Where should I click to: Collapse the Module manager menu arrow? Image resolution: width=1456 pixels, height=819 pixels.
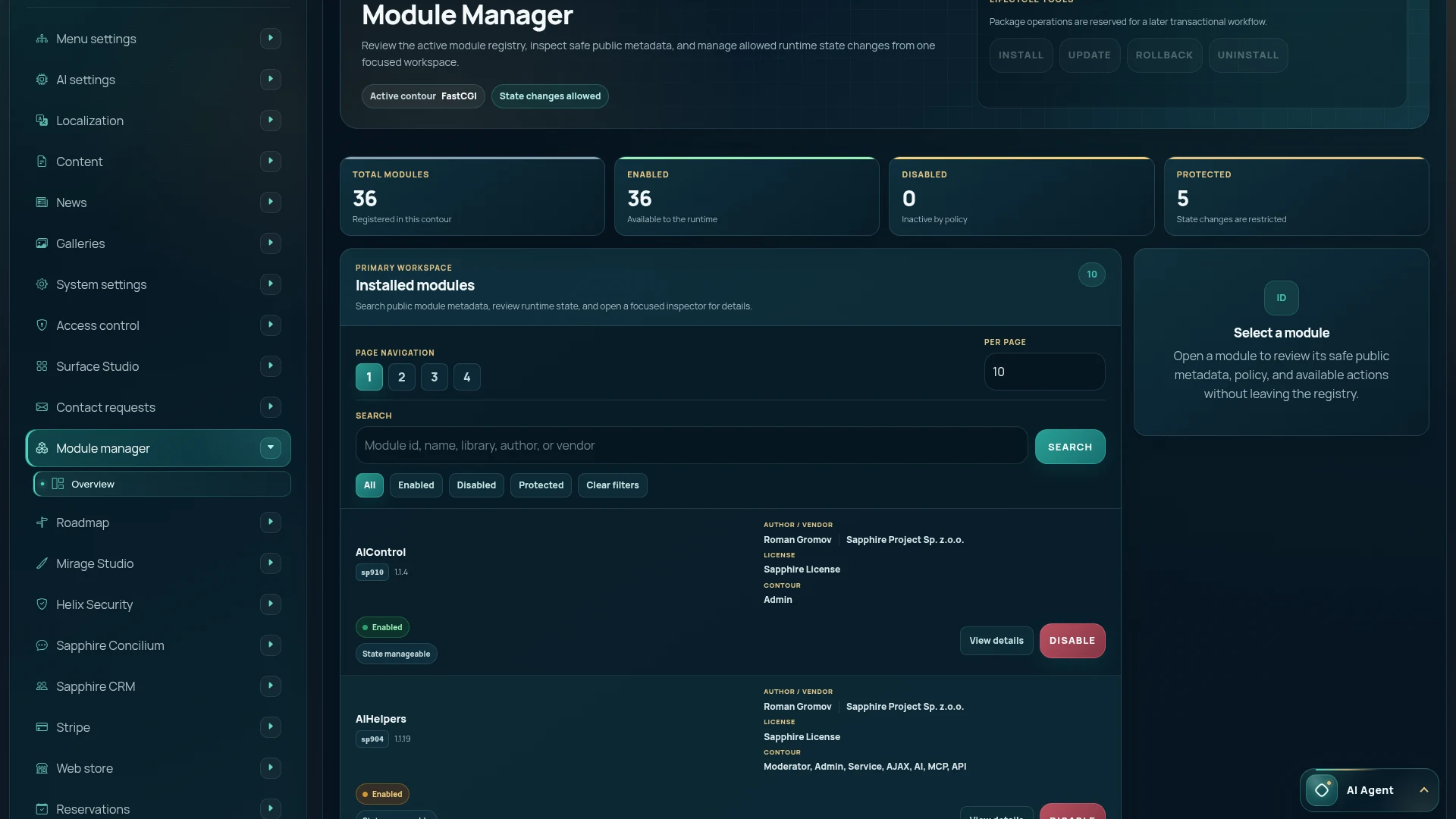[x=271, y=448]
